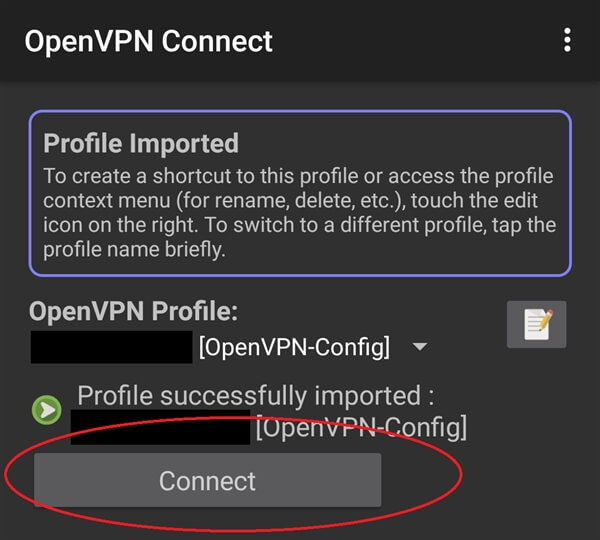This screenshot has width=600, height=540.
Task: Tap the "Profile Imported" heading
Action: pyautogui.click(x=141, y=143)
